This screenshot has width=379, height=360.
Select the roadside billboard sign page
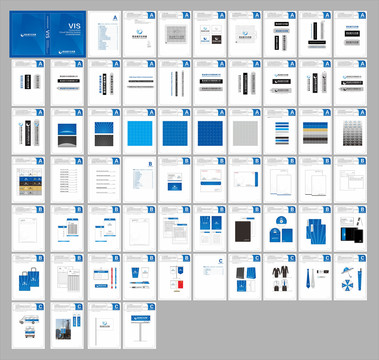click(x=139, y=326)
